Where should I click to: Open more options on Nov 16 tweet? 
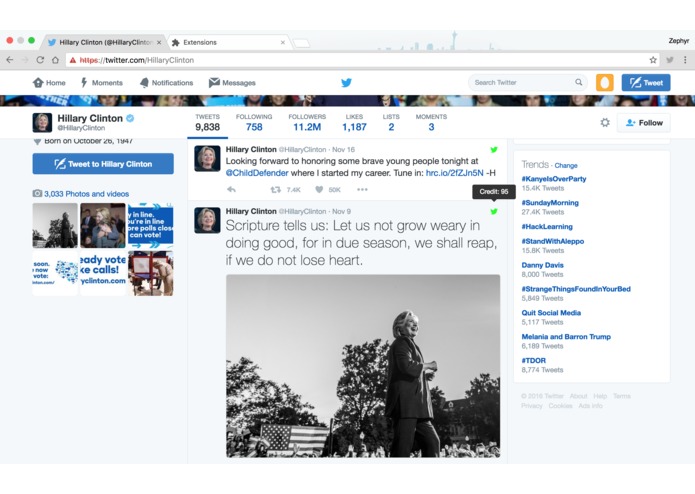click(x=362, y=190)
